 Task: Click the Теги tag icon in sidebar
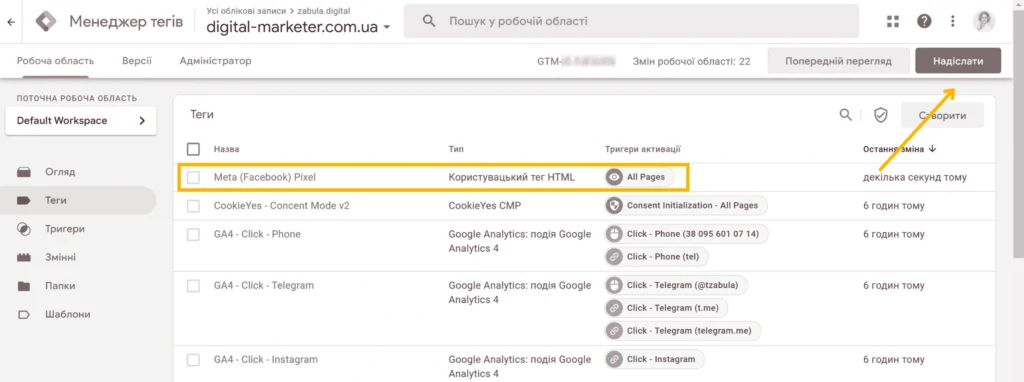tap(24, 200)
